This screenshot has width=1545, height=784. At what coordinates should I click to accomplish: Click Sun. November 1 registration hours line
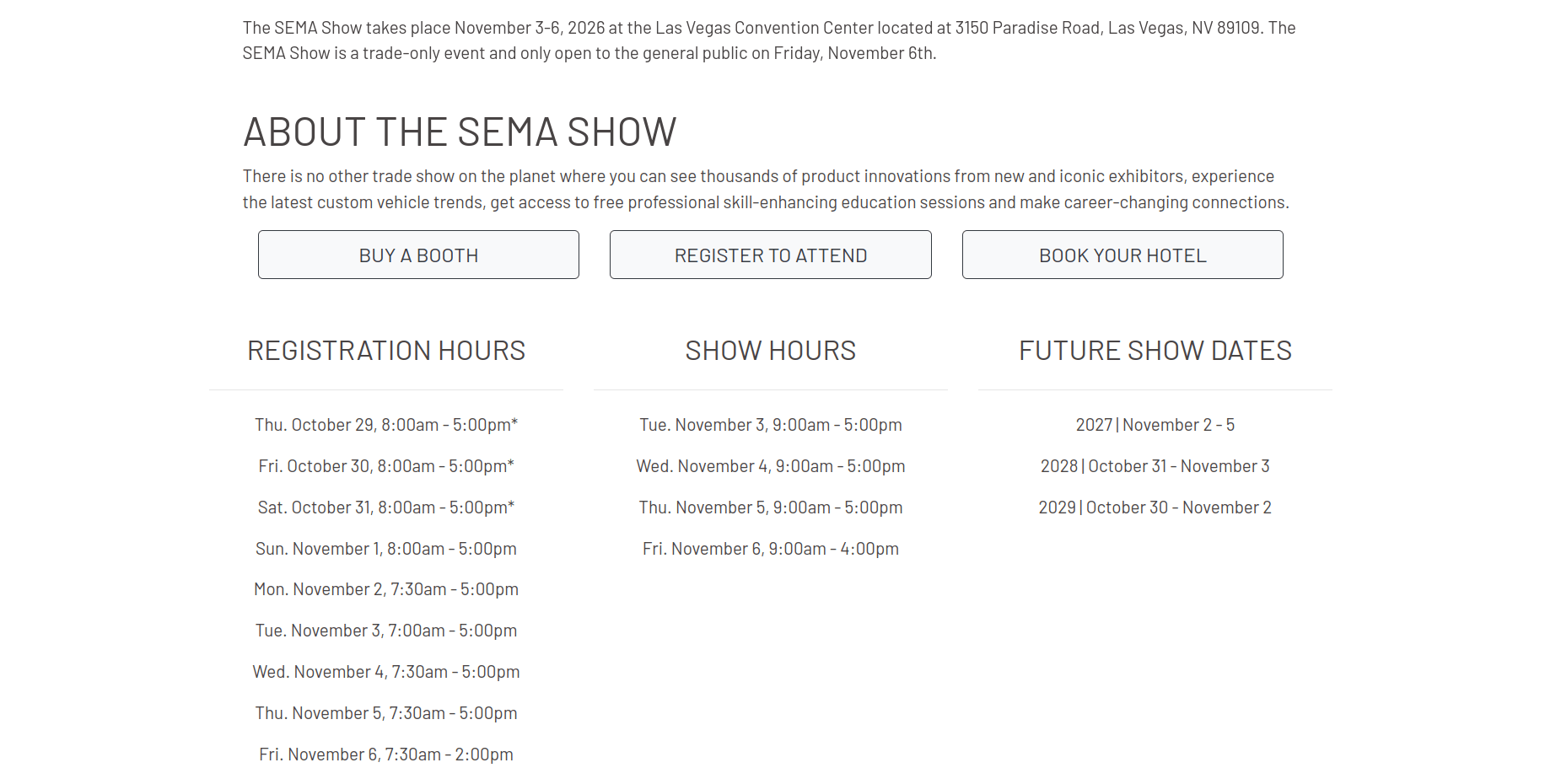click(386, 549)
